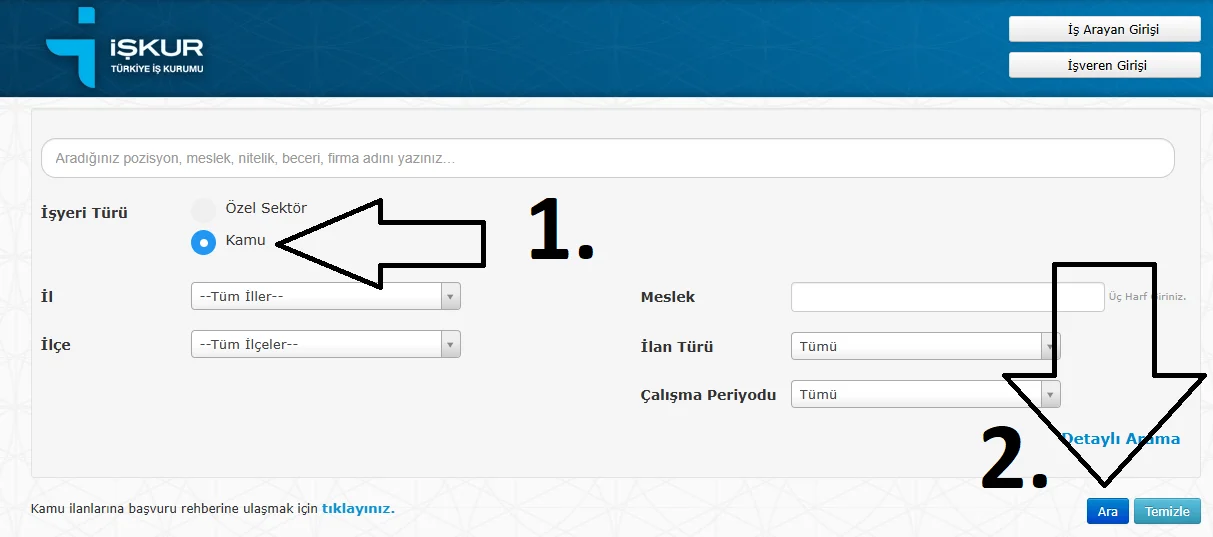Select the Özel Sektör radio button

204,209
